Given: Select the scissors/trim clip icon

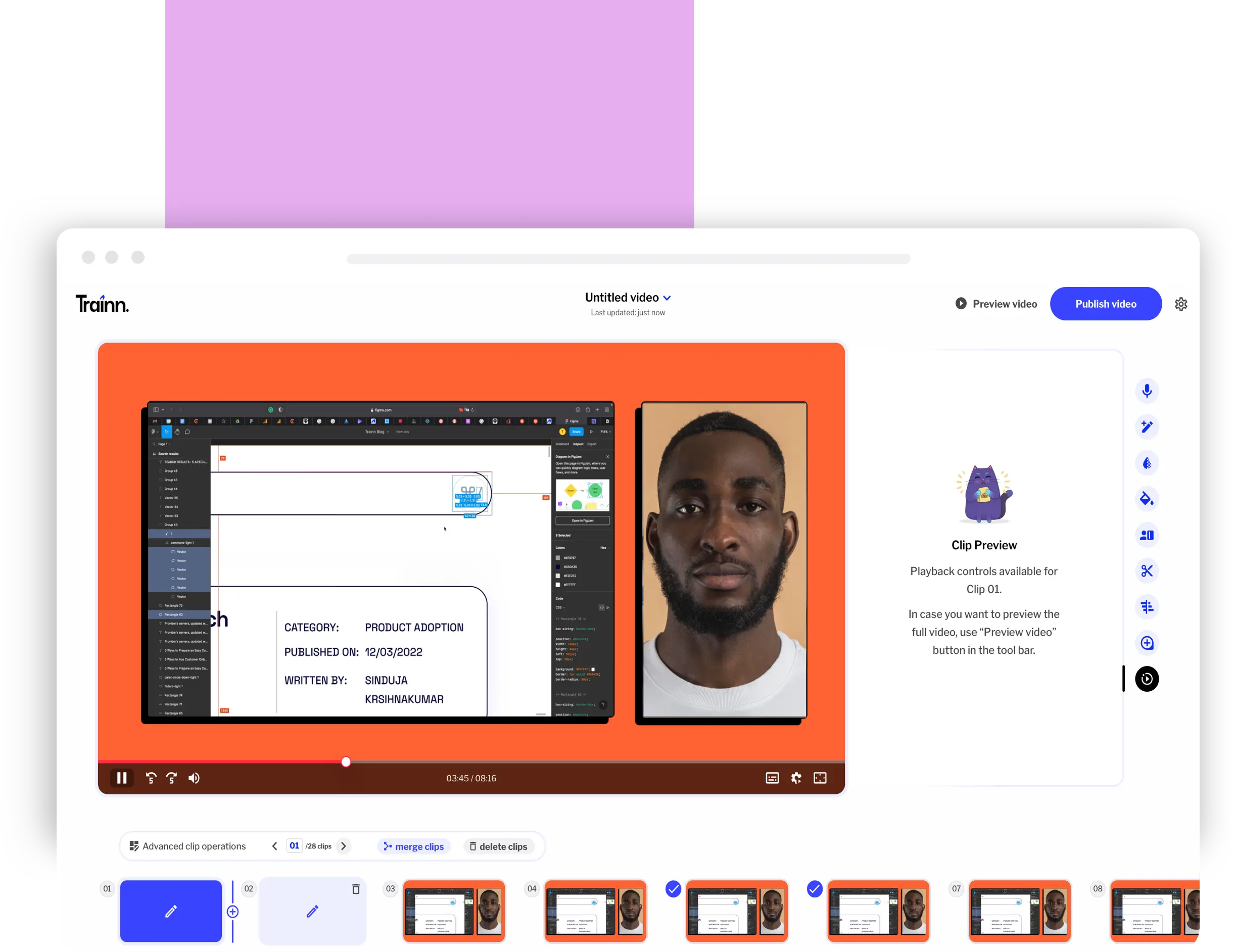Looking at the screenshot, I should click(x=1147, y=570).
